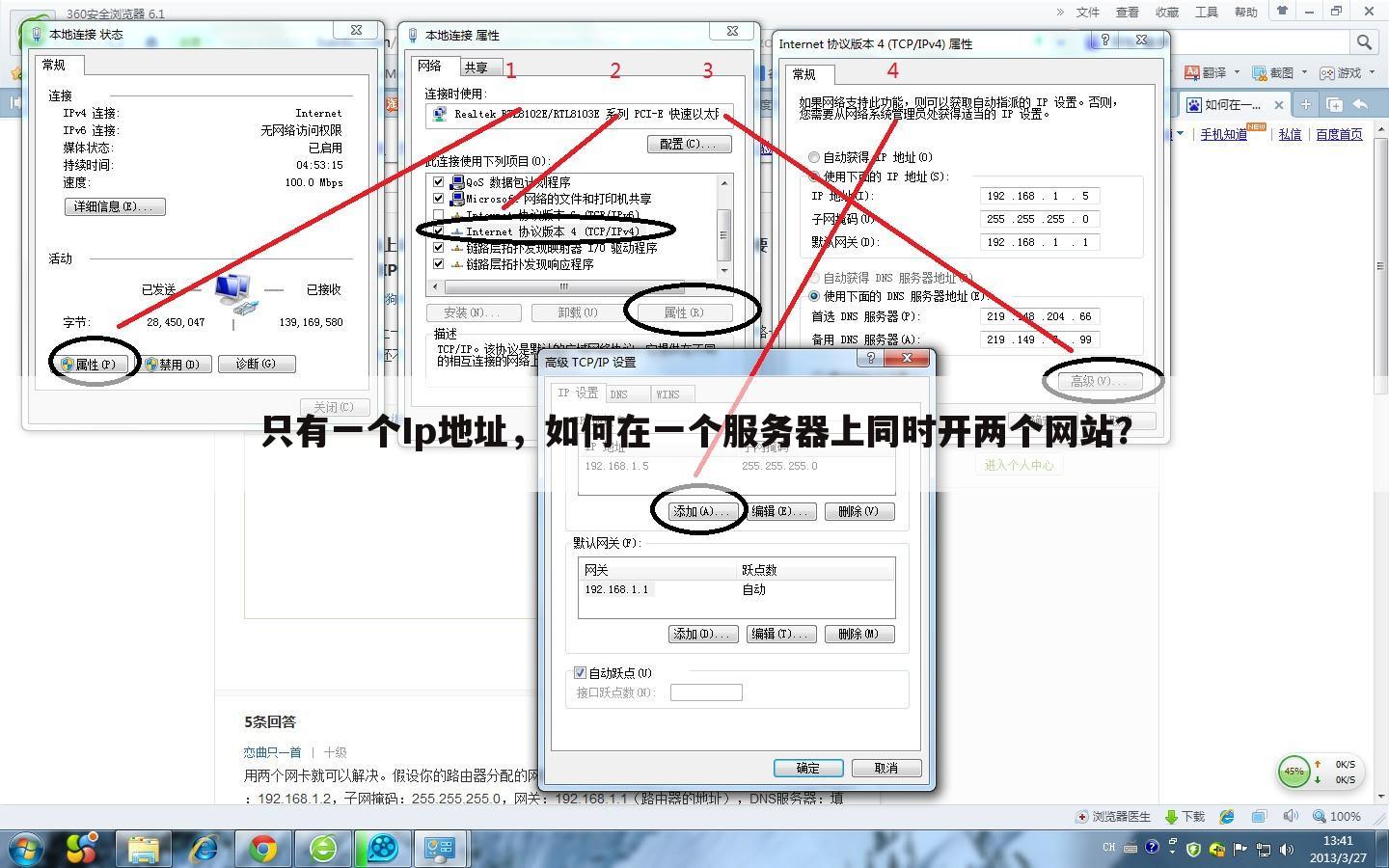Open the 百度首页 link

pos(1338,135)
